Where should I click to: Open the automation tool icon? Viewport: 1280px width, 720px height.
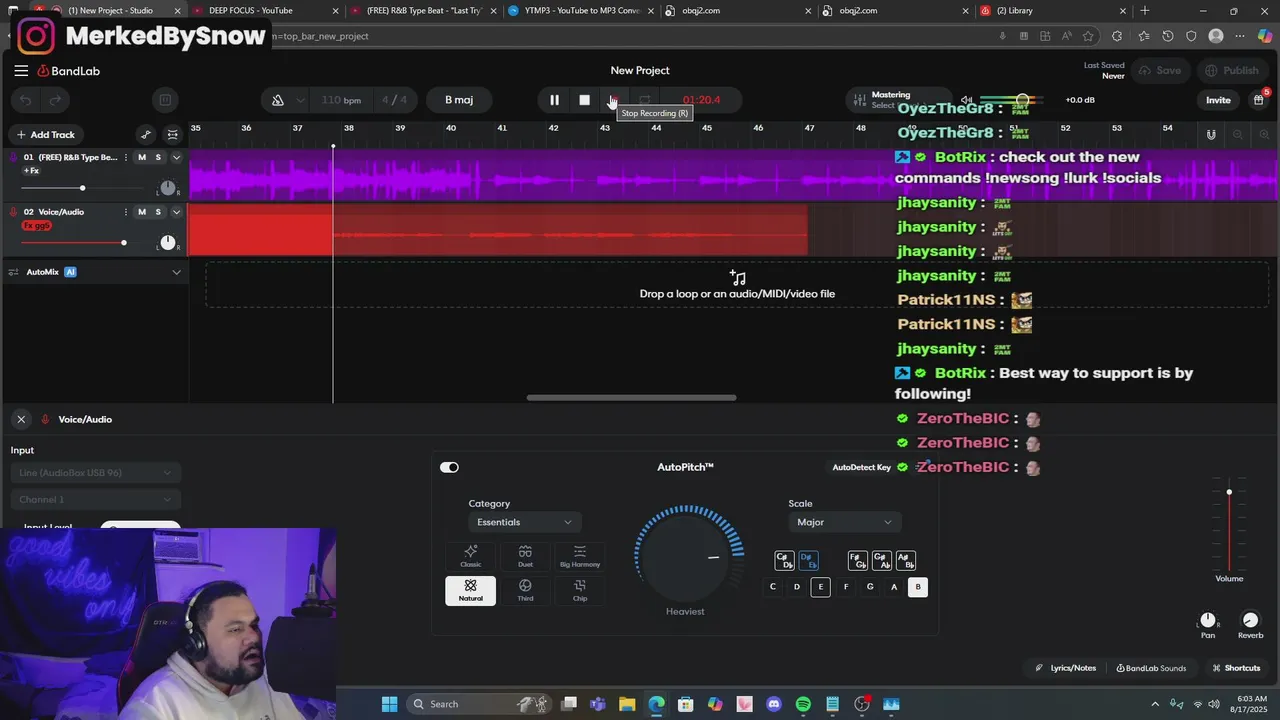click(x=146, y=135)
